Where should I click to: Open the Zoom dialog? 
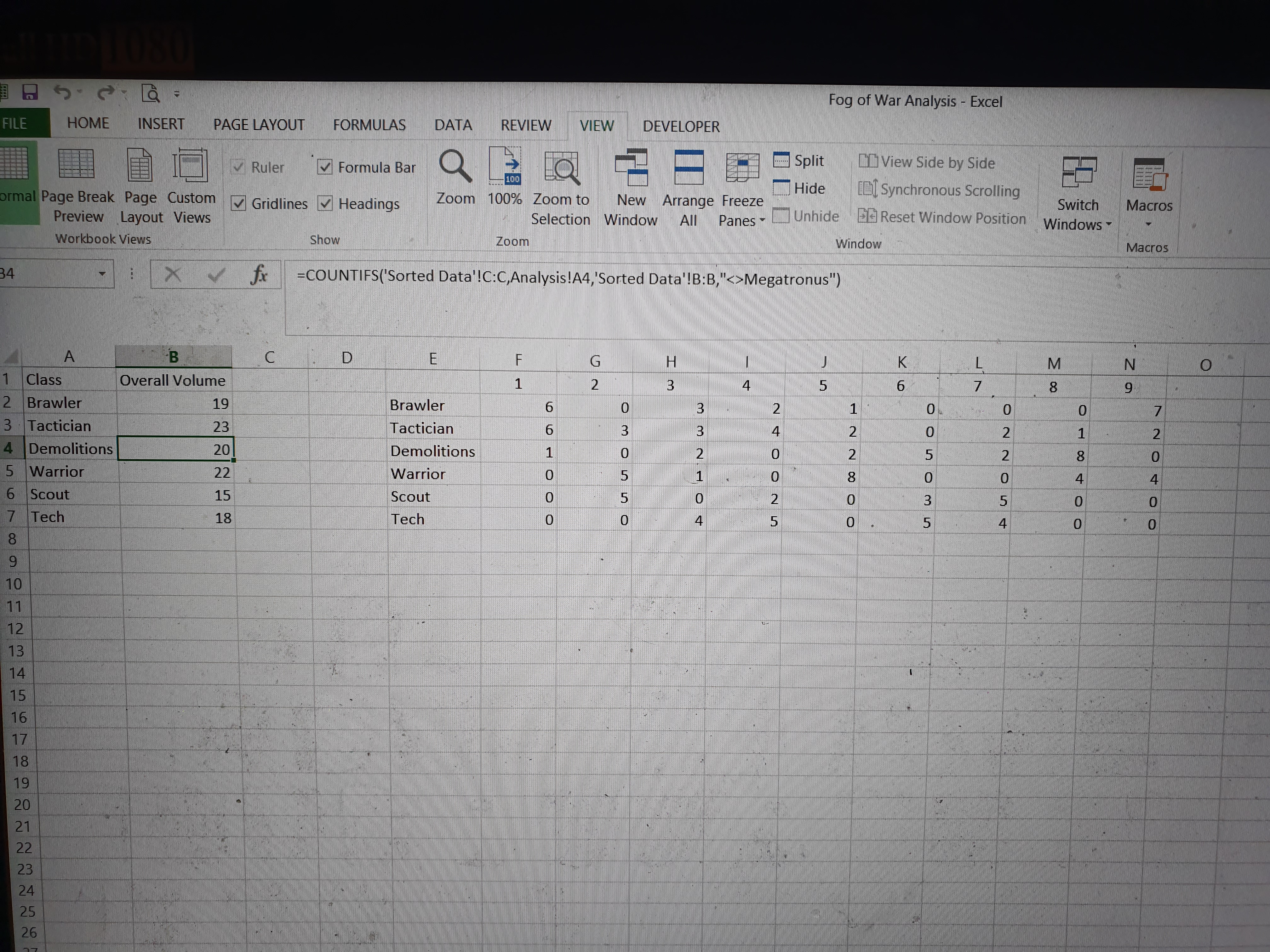455,178
